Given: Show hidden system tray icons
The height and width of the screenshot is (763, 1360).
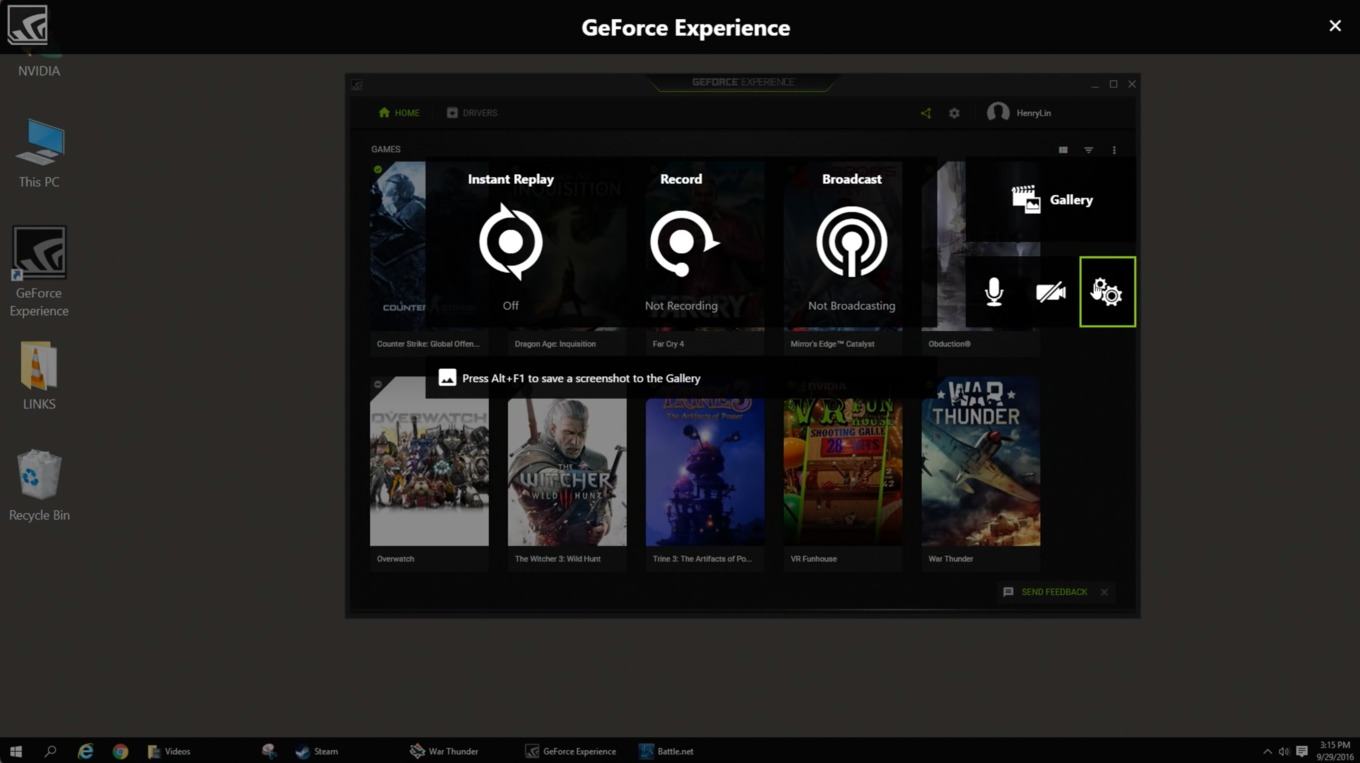Looking at the screenshot, I should tap(1267, 751).
